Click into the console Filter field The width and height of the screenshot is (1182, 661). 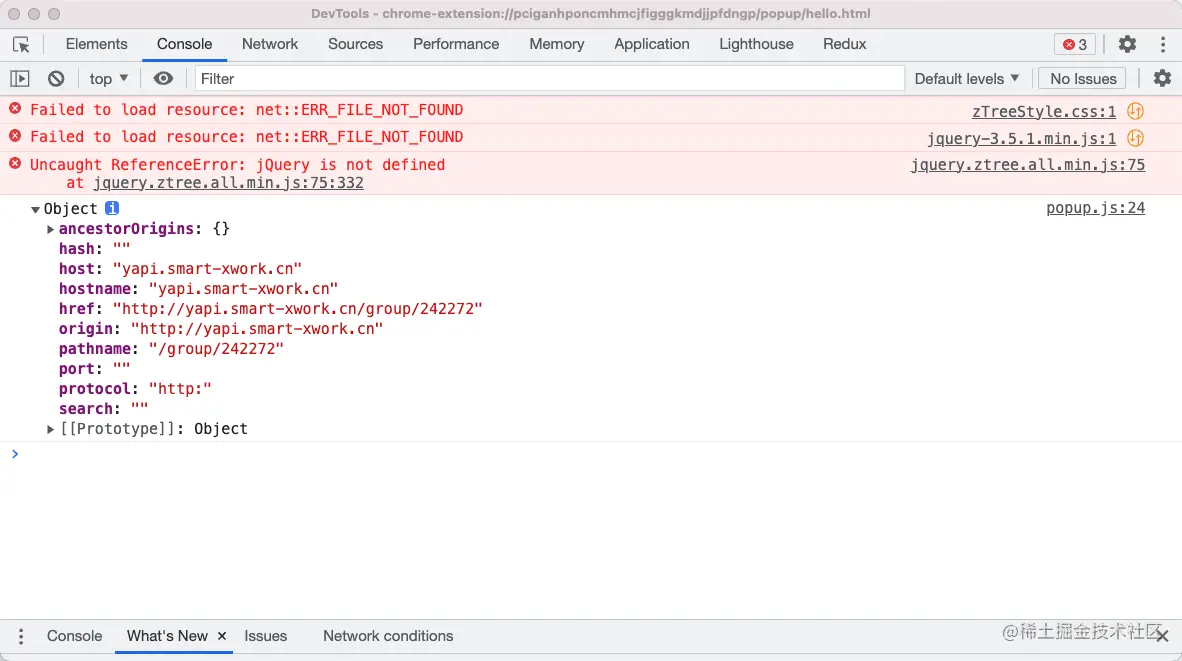(550, 78)
